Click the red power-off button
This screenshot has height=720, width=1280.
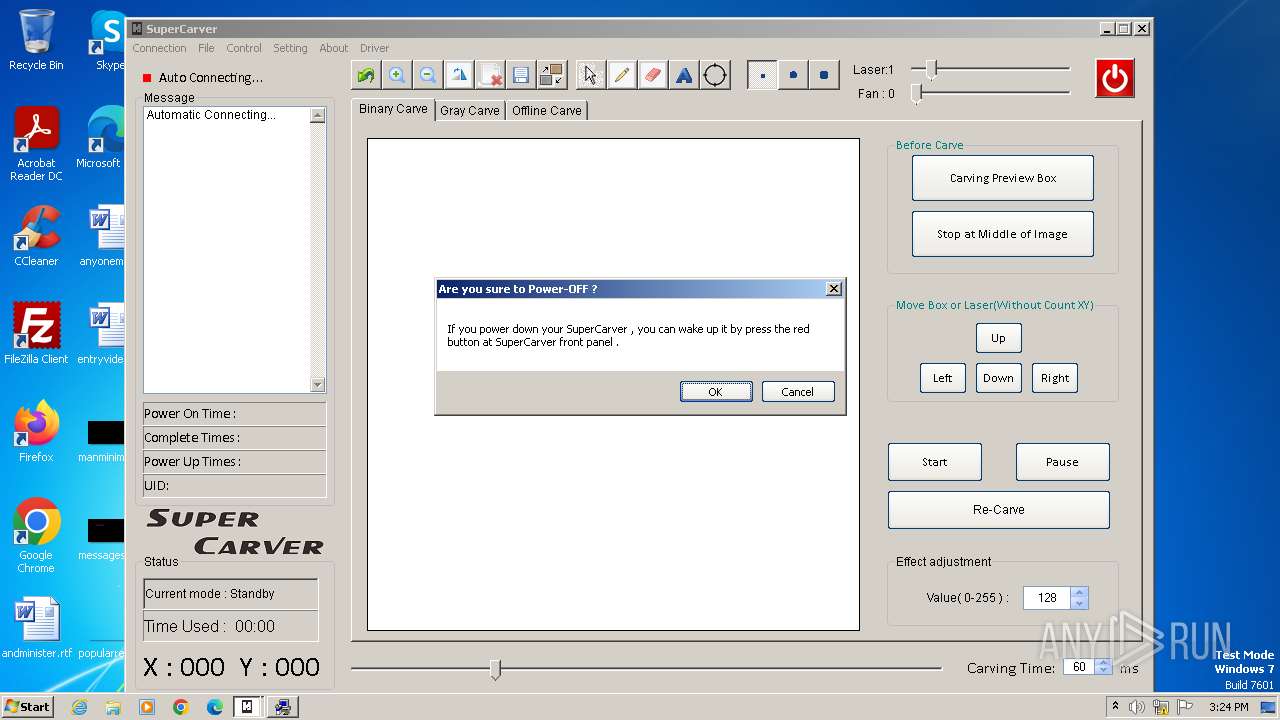pyautogui.click(x=1115, y=78)
